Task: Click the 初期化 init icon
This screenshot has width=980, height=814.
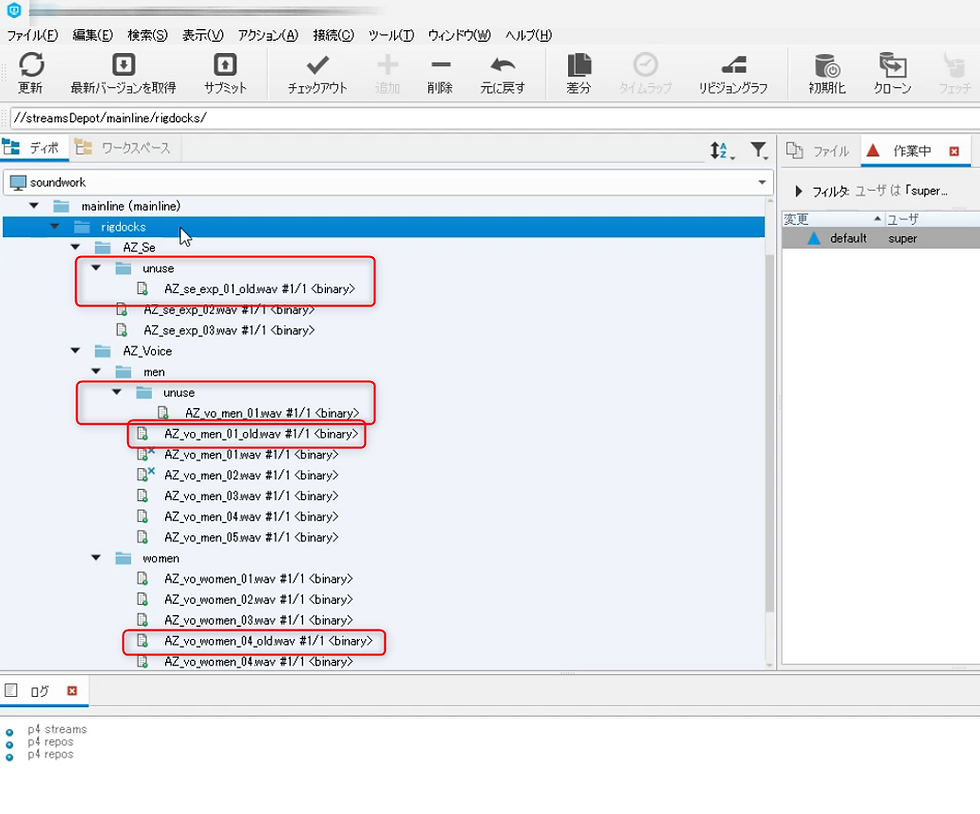Action: (x=828, y=64)
